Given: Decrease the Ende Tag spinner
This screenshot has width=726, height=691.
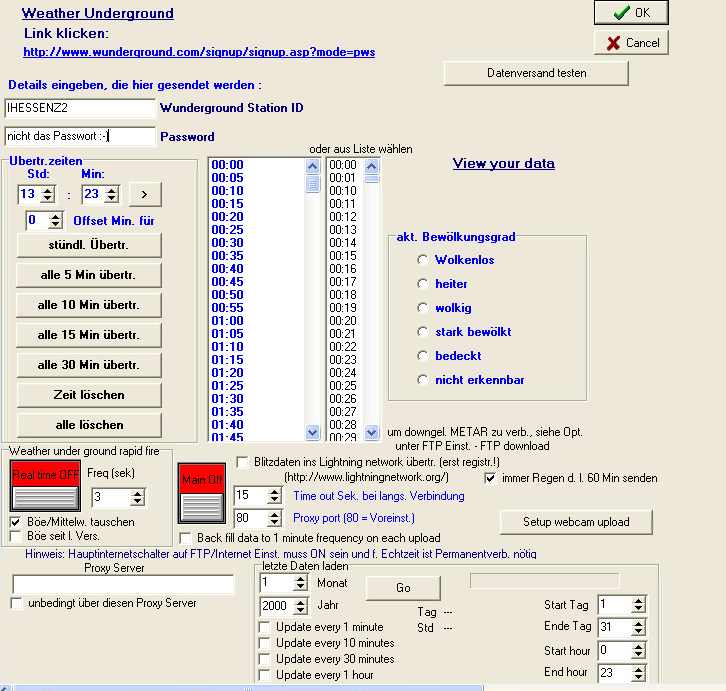Looking at the screenshot, I should coord(638,631).
